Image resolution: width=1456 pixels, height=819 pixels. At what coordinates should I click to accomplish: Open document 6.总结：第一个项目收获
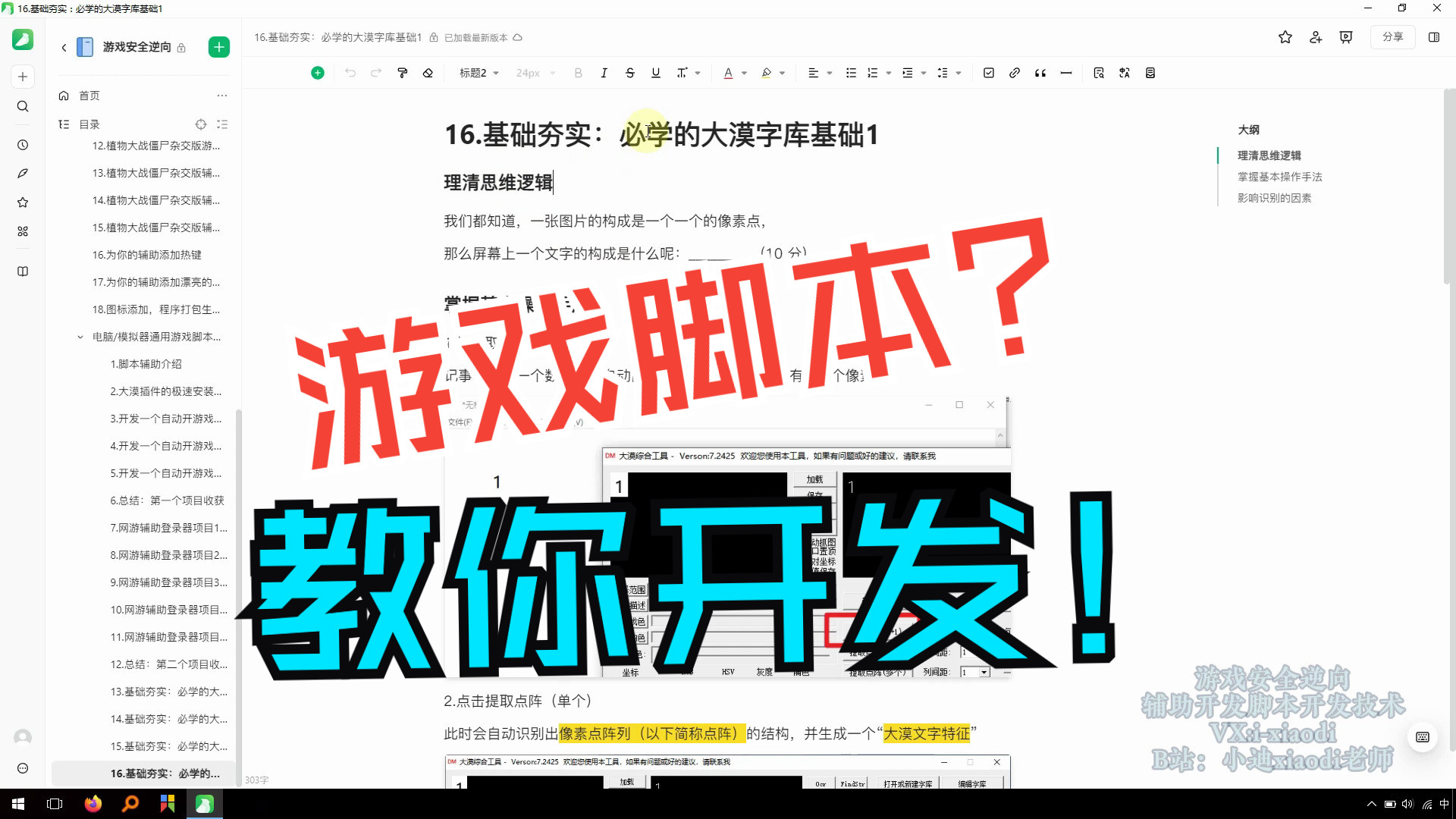click(x=168, y=500)
